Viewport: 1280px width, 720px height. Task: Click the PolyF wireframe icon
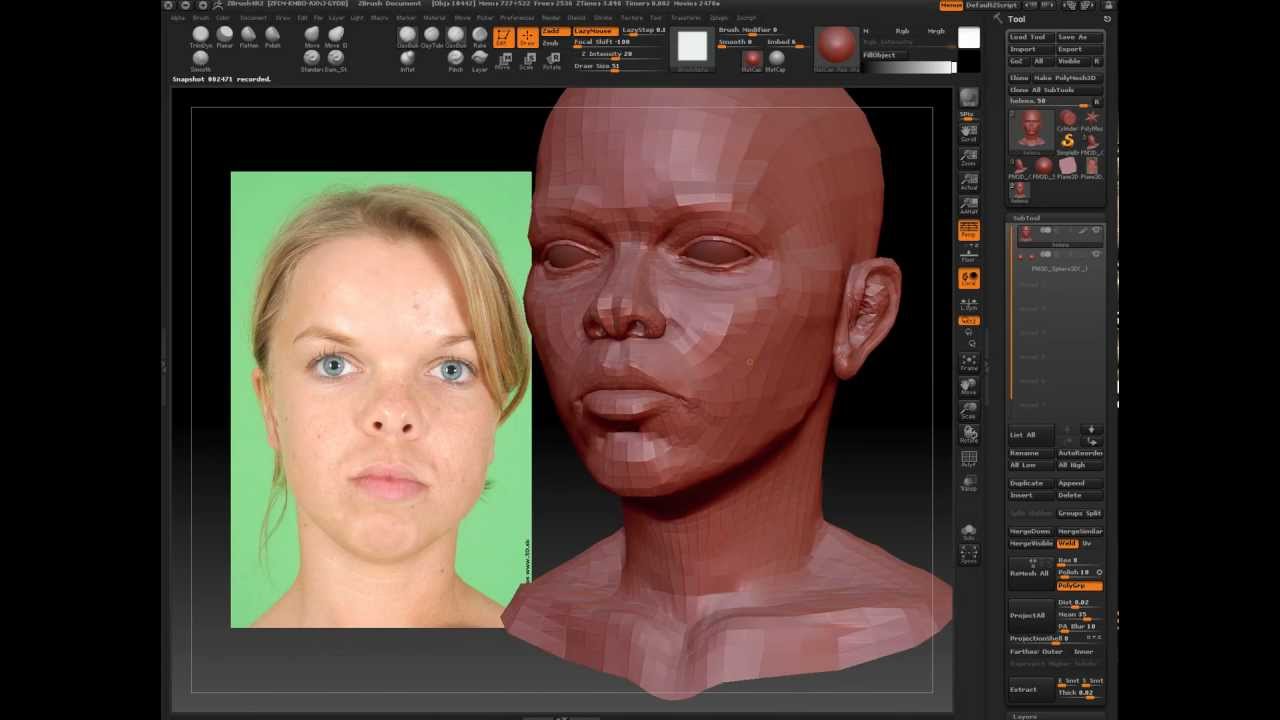click(968, 458)
